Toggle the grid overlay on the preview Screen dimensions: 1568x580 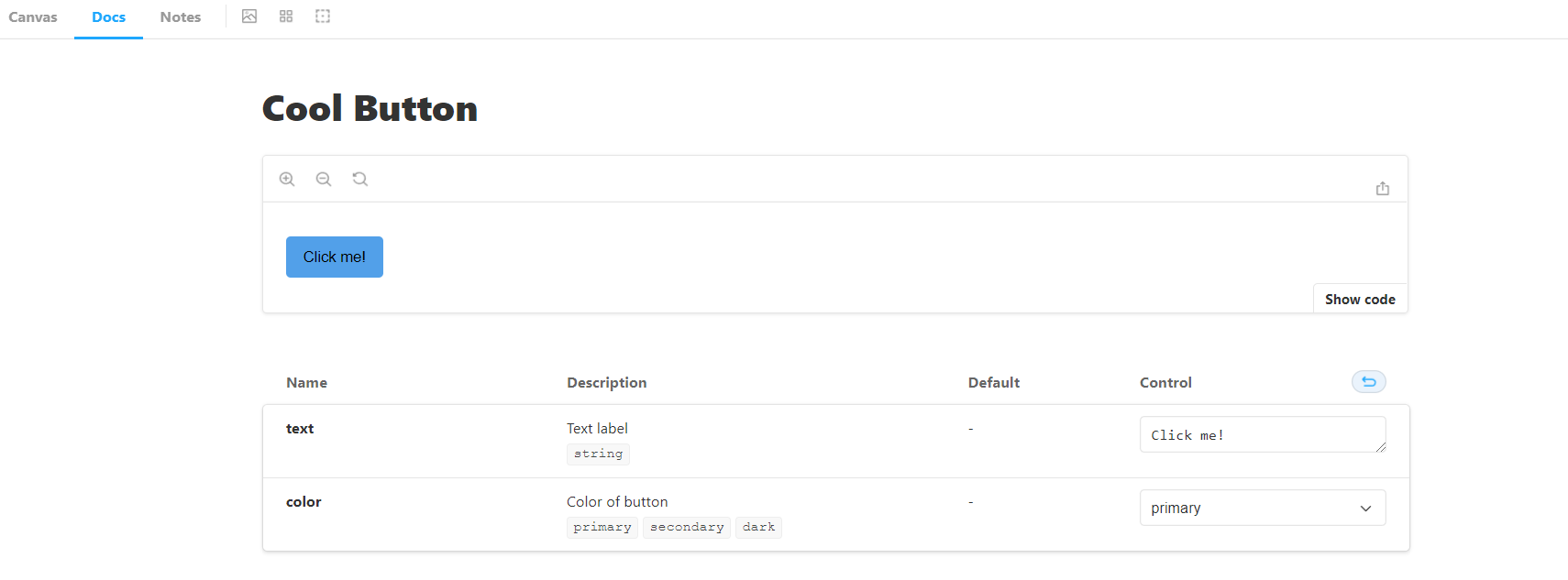coord(285,16)
